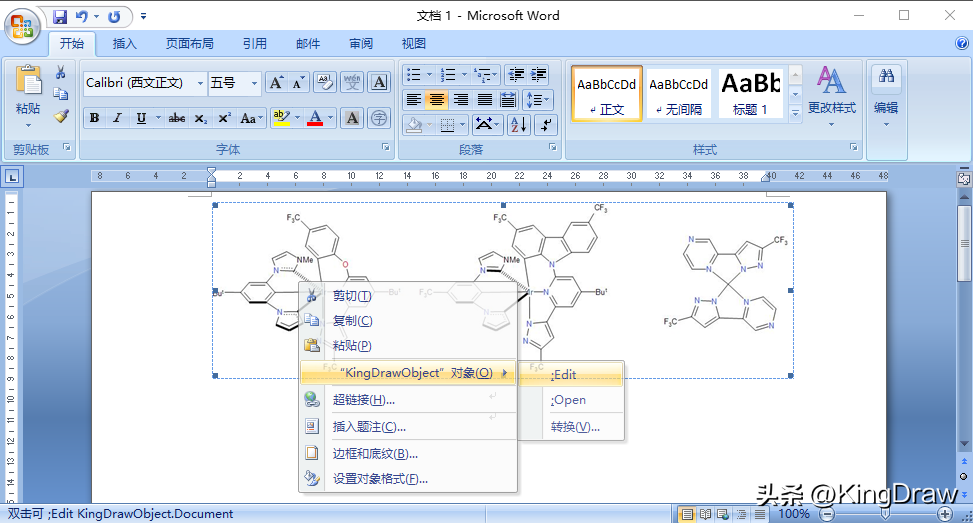
Task: Increase paragraph indent
Action: pyautogui.click(x=537, y=75)
